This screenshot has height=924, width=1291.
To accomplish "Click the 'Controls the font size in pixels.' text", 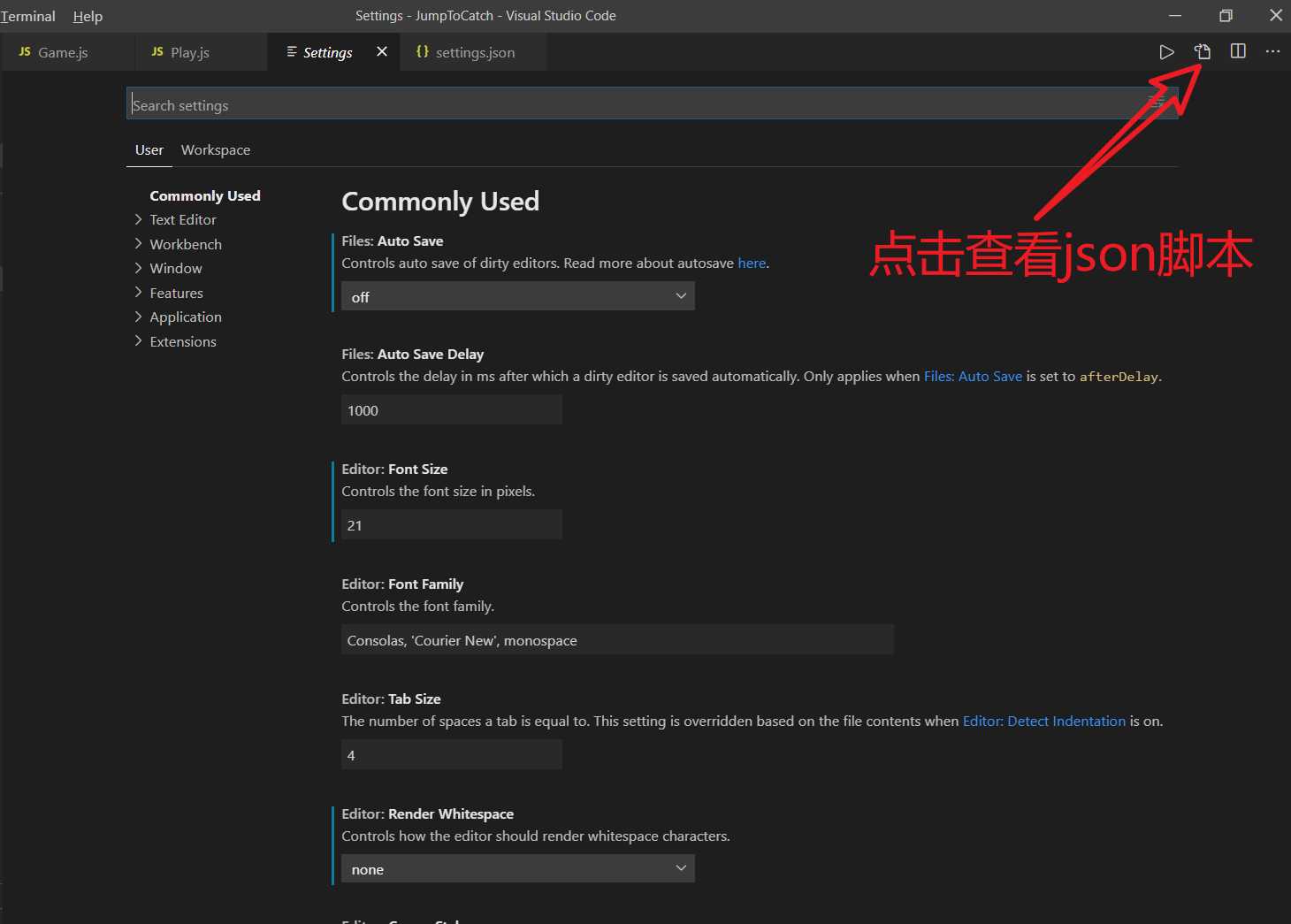I will point(439,492).
